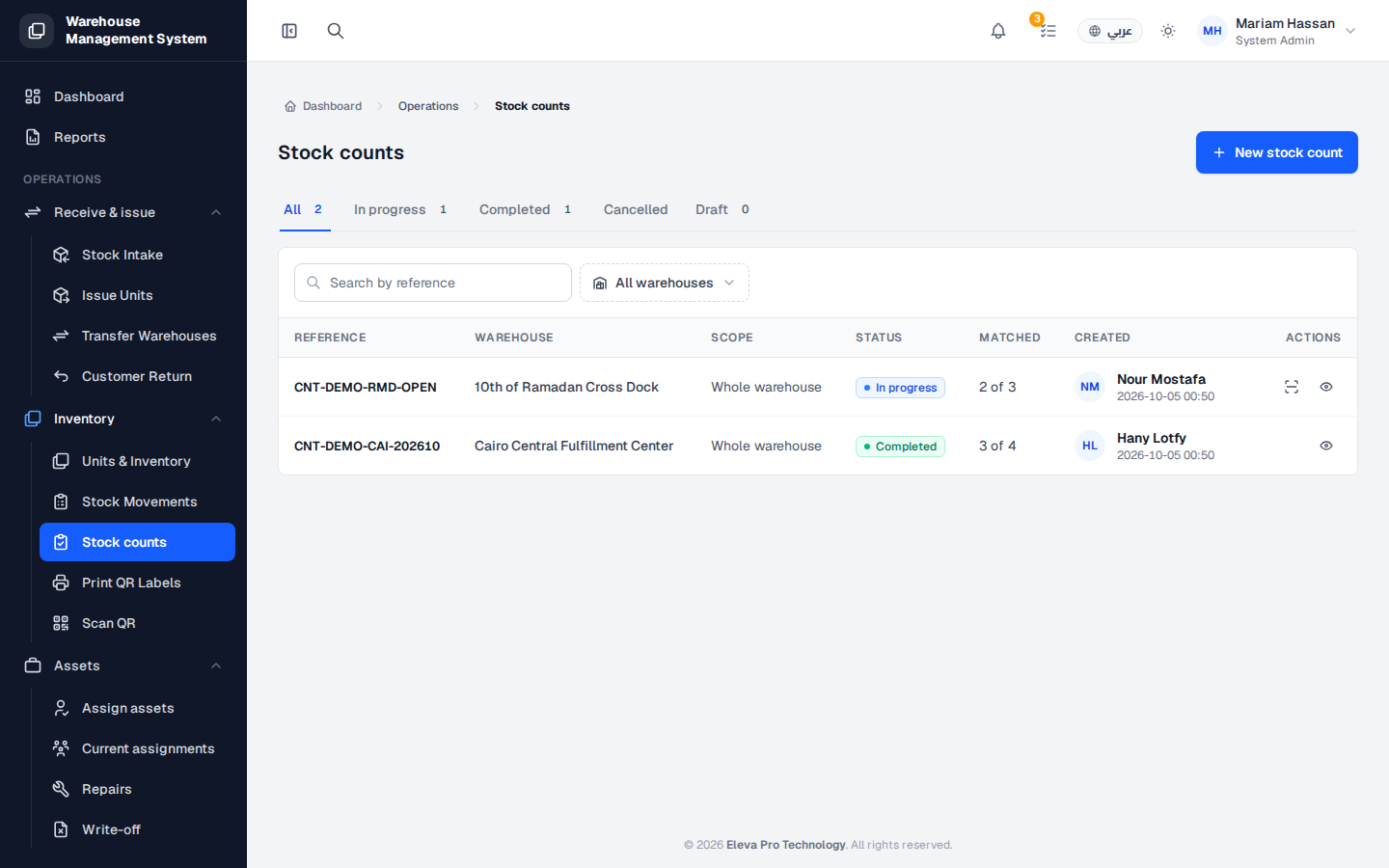Focus the Search by reference field
Viewport: 1389px width, 868px height.
[433, 283]
